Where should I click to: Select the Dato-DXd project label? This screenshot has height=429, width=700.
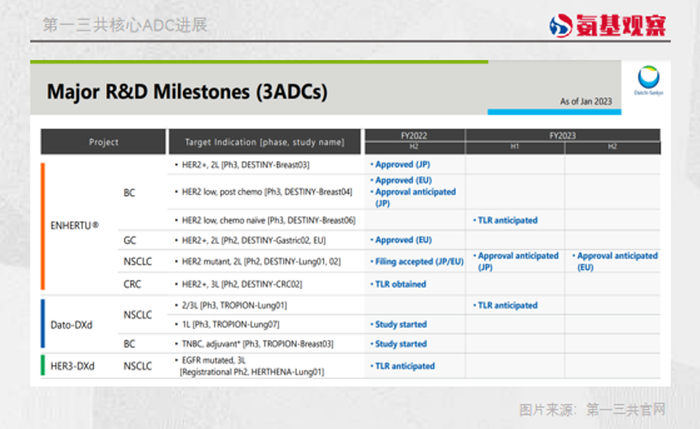coord(71,325)
